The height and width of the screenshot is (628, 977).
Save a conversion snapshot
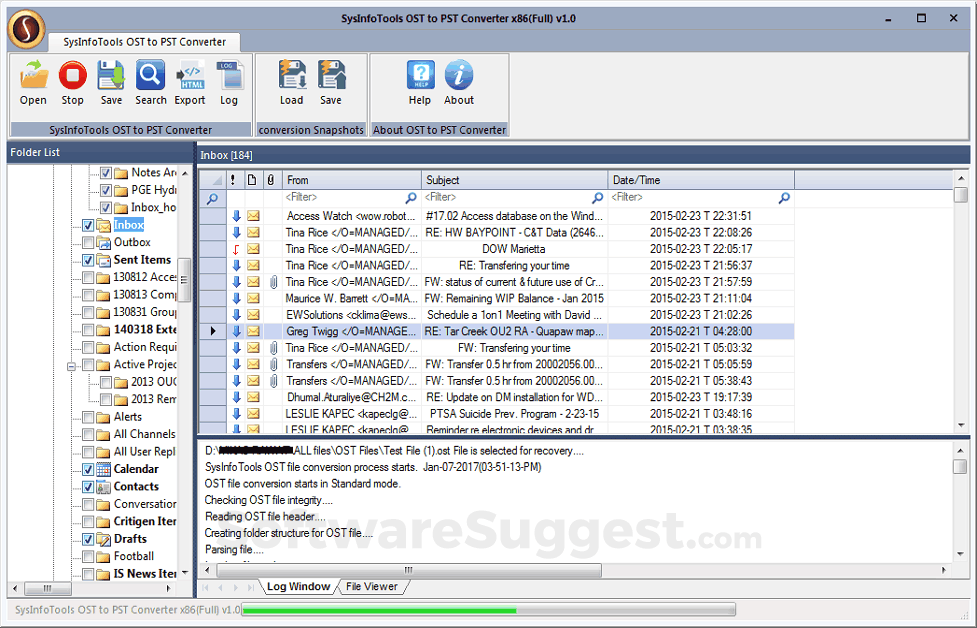point(331,75)
